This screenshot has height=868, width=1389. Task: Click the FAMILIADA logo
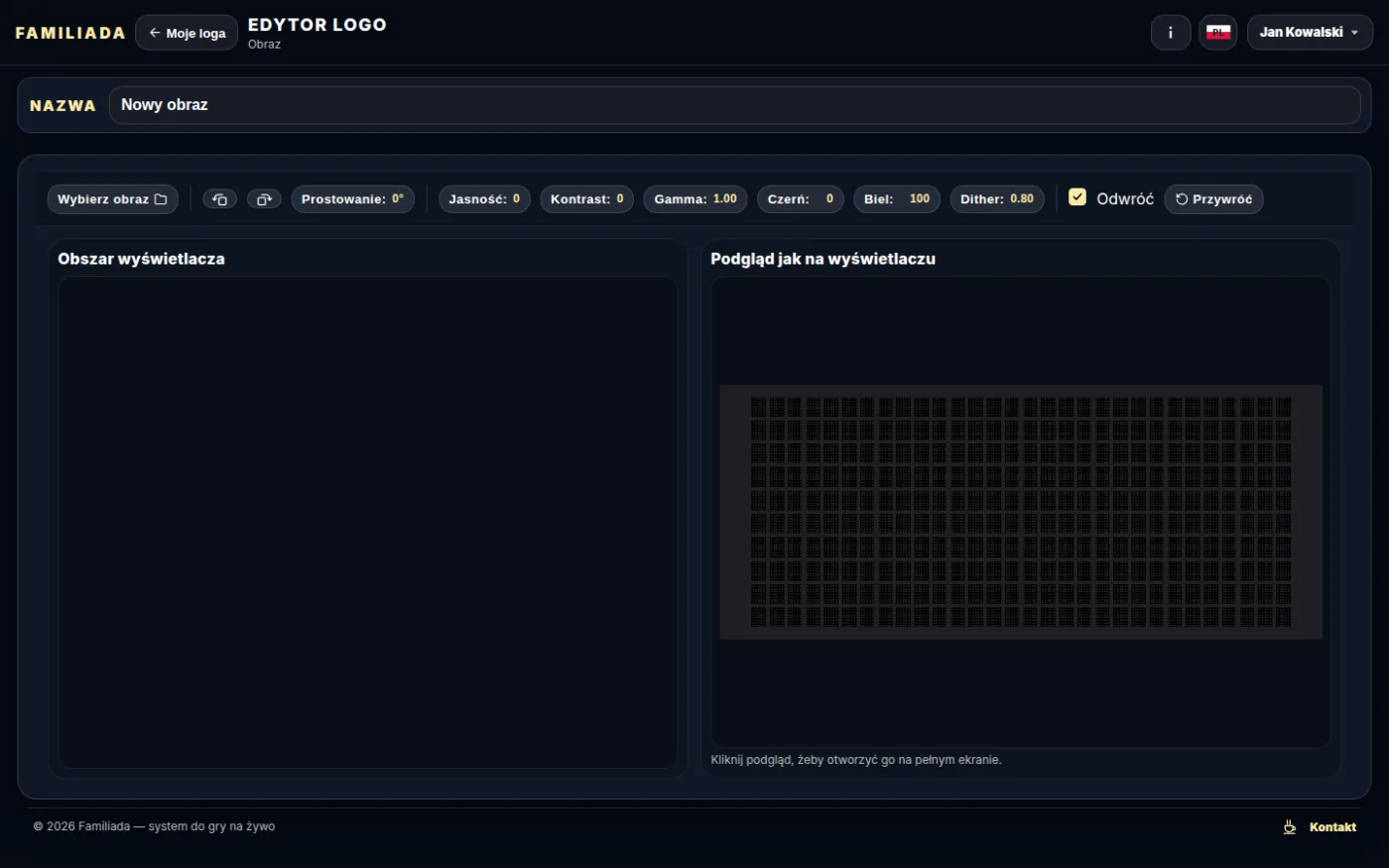click(x=70, y=33)
